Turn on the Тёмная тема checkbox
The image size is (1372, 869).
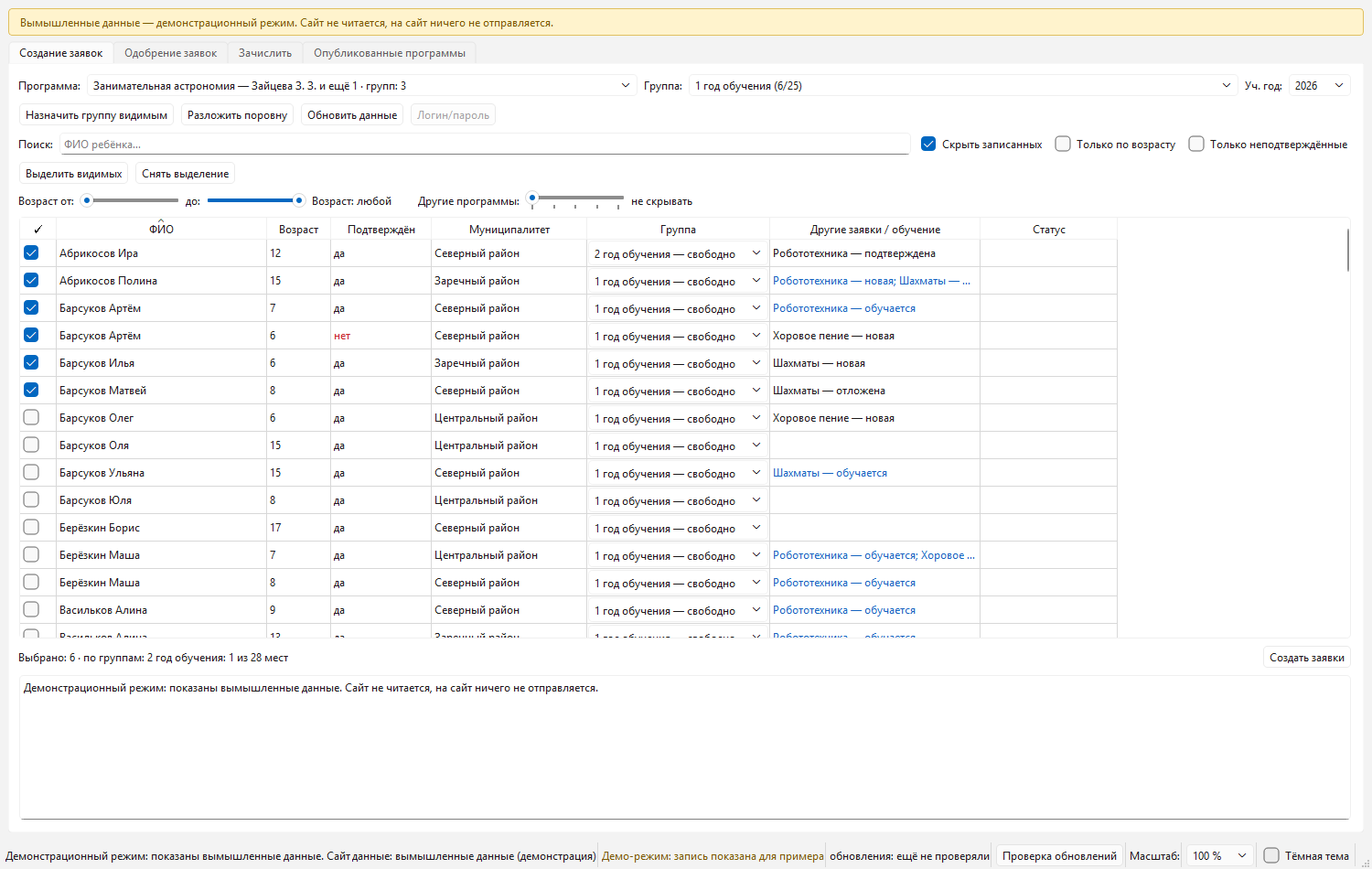tap(1271, 855)
